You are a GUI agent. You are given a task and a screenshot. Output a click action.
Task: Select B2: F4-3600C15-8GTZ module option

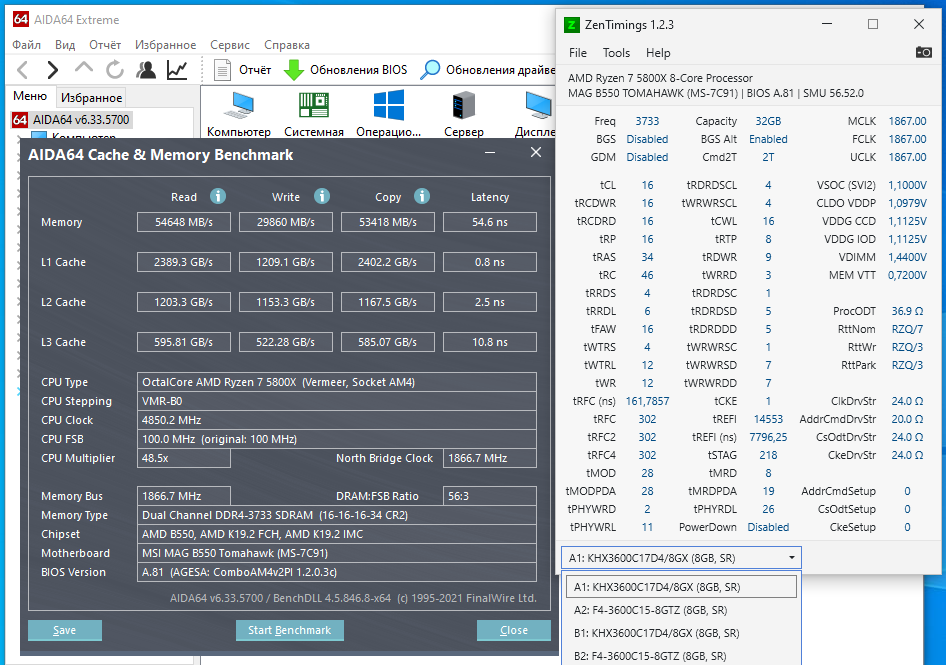coord(681,656)
